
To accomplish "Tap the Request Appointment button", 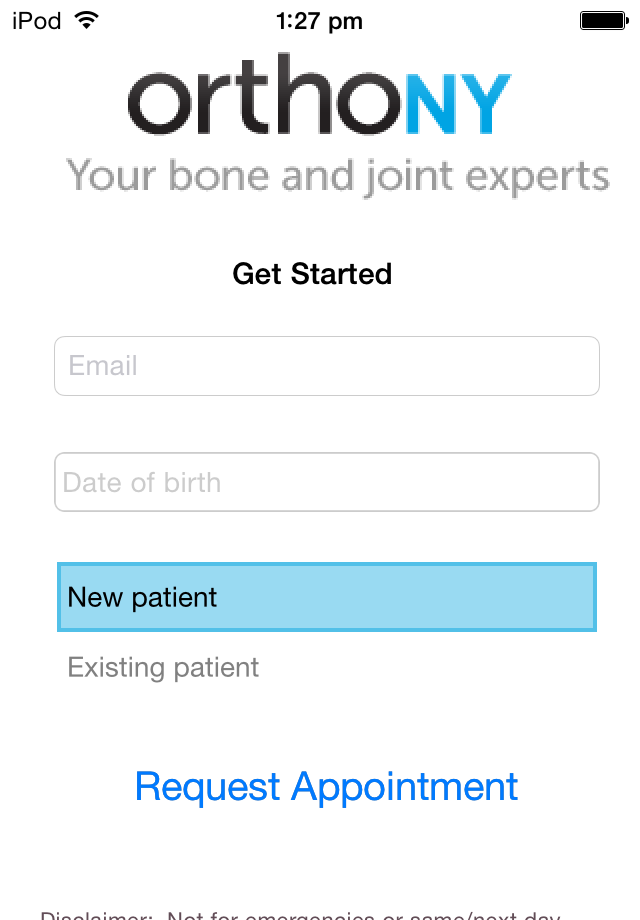I will (x=326, y=787).
